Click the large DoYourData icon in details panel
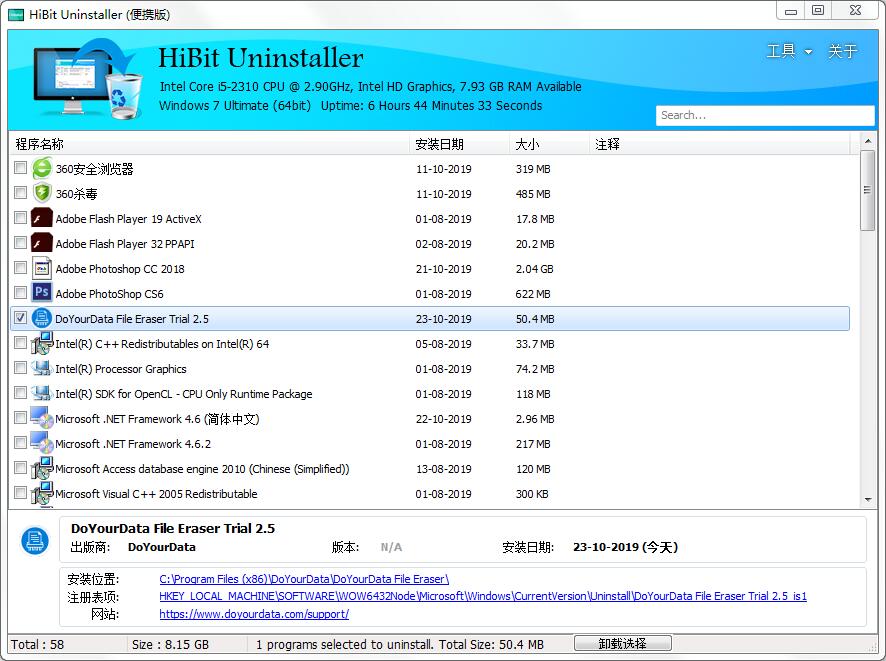The width and height of the screenshot is (886, 661). coord(34,541)
